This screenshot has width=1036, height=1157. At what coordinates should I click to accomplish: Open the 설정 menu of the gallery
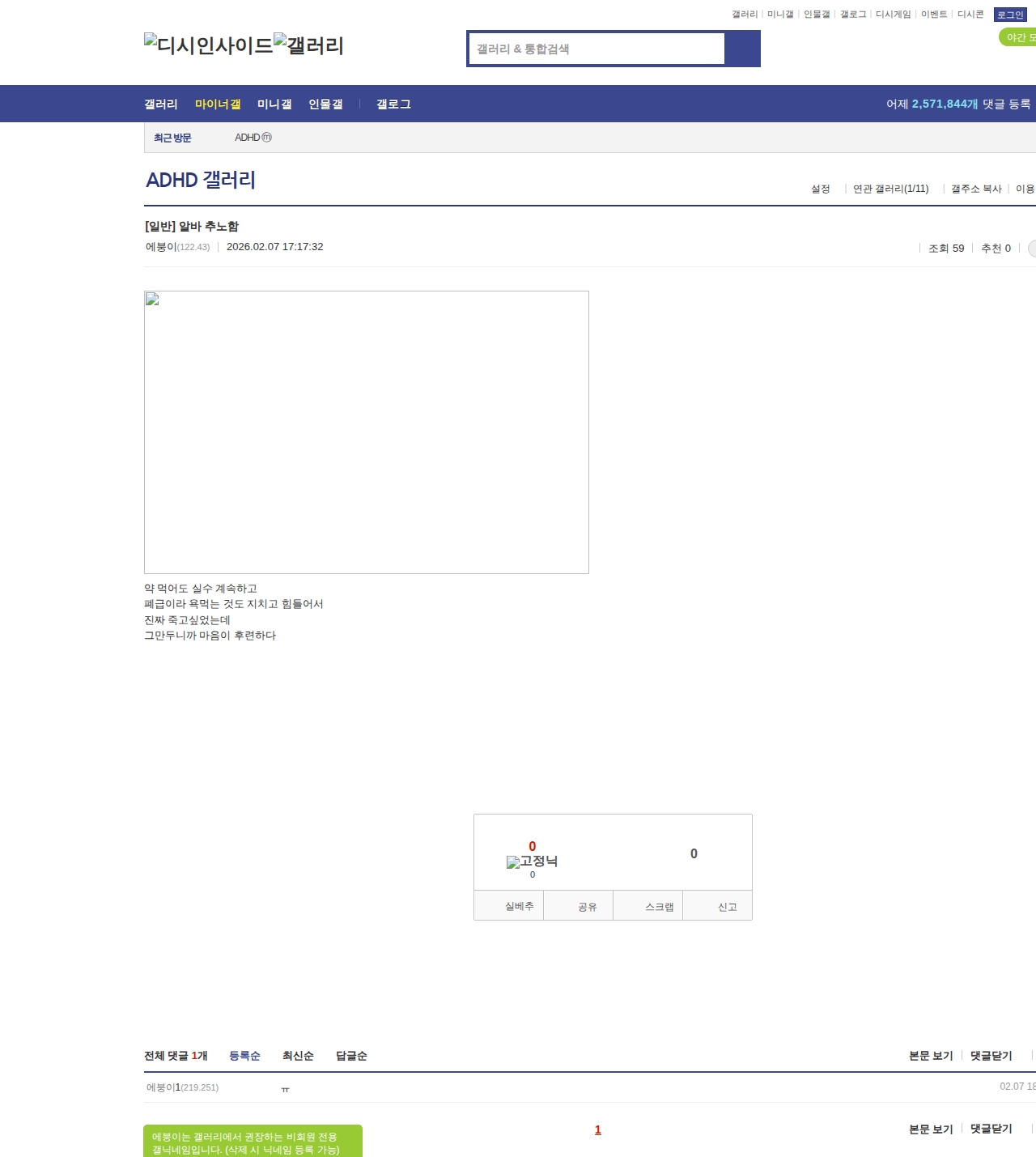(x=820, y=189)
